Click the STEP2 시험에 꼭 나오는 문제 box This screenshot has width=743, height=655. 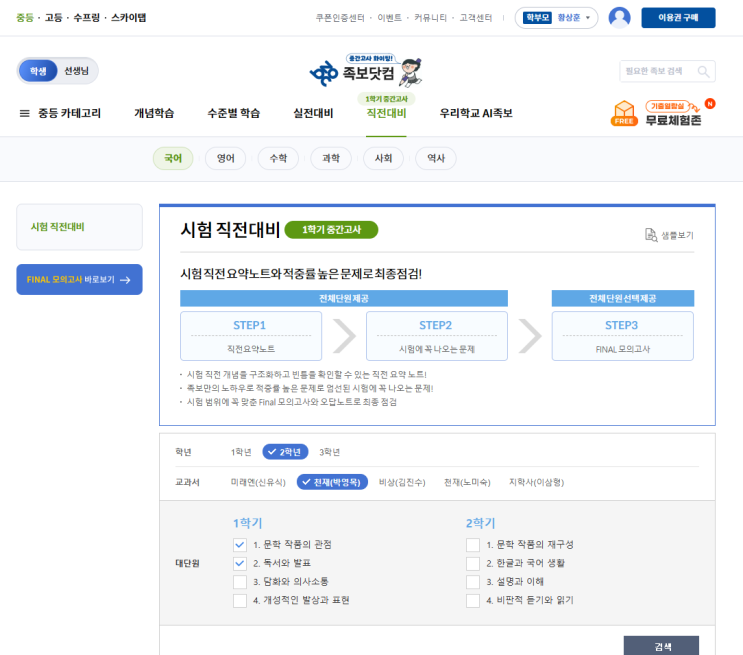[436, 336]
